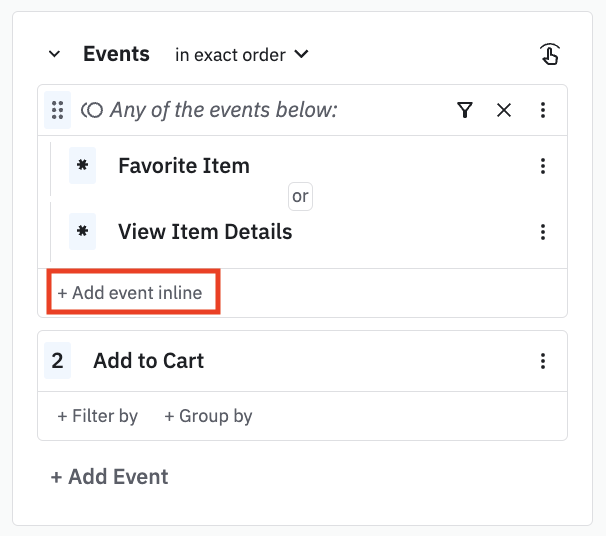Screen dimensions: 606x536
Task: Open more options for View Item Details
Action: [543, 232]
